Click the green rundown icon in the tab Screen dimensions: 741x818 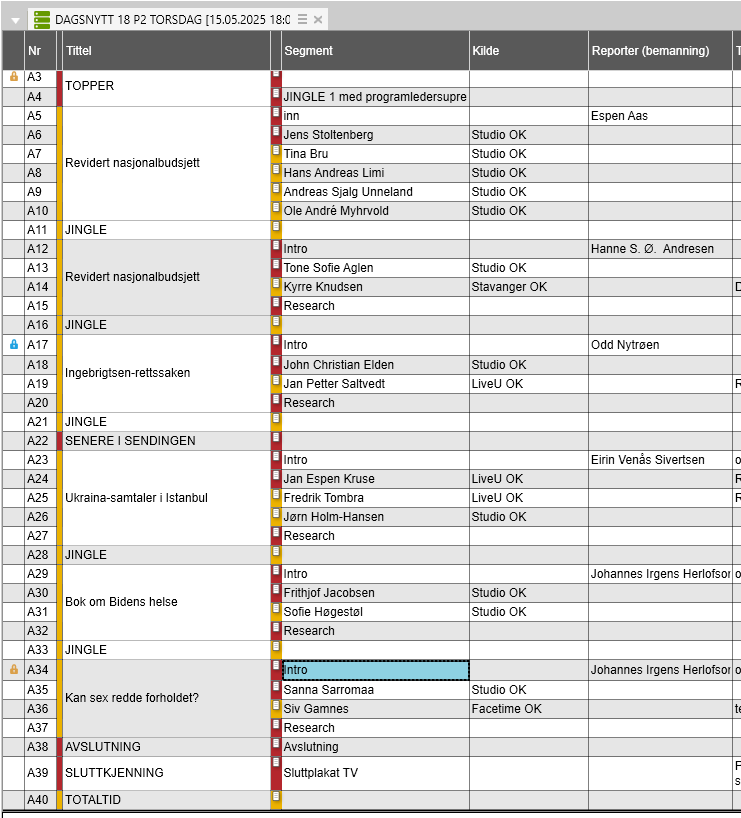42,20
